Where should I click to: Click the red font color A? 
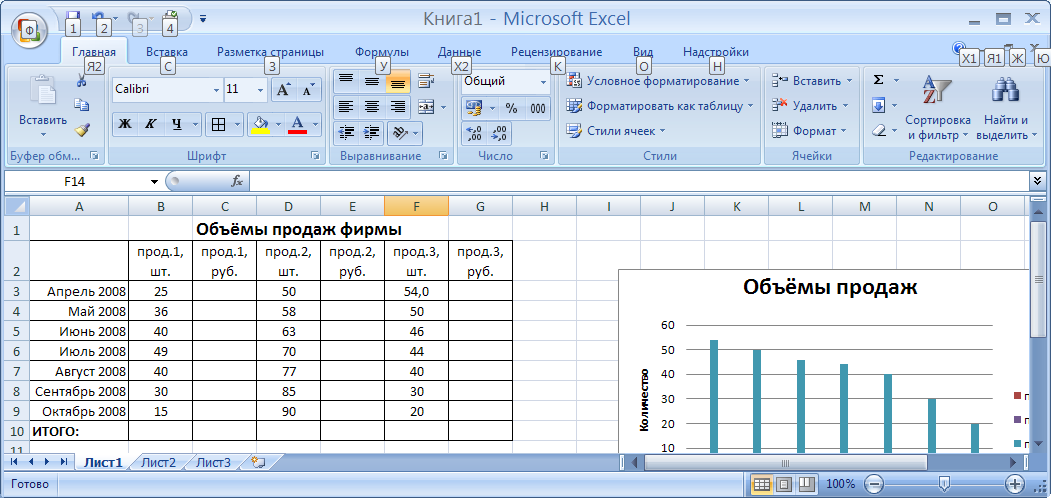click(x=298, y=124)
